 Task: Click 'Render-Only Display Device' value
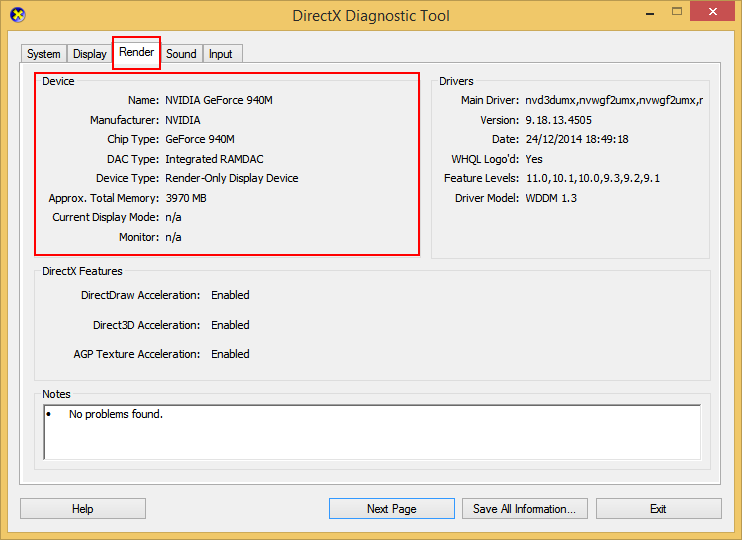[232, 178]
